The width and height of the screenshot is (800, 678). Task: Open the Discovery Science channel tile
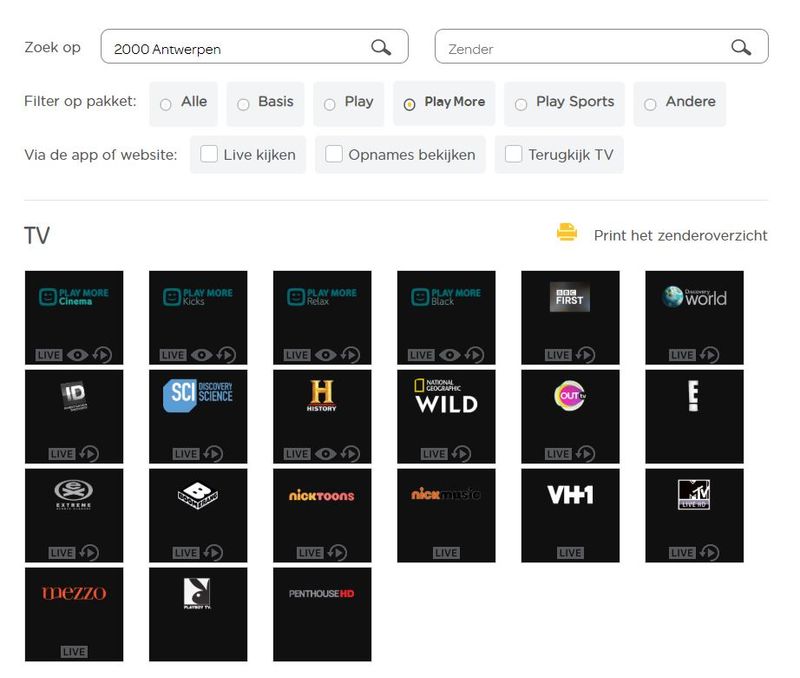click(x=198, y=416)
